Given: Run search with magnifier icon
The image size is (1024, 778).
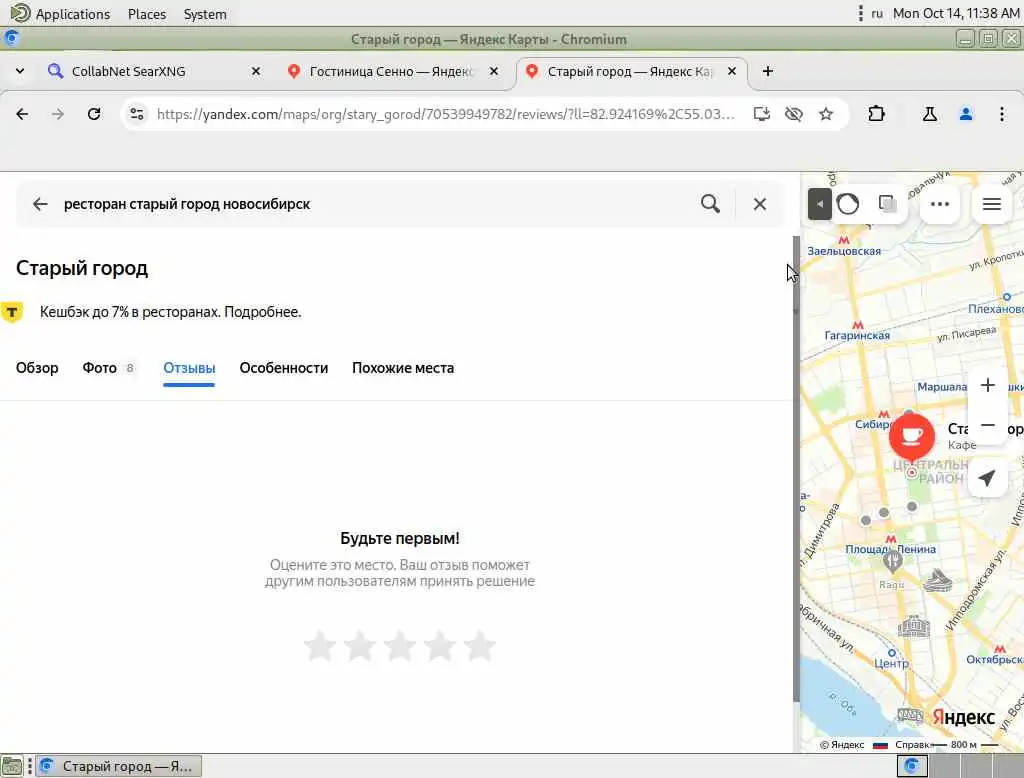Looking at the screenshot, I should pyautogui.click(x=710, y=204).
